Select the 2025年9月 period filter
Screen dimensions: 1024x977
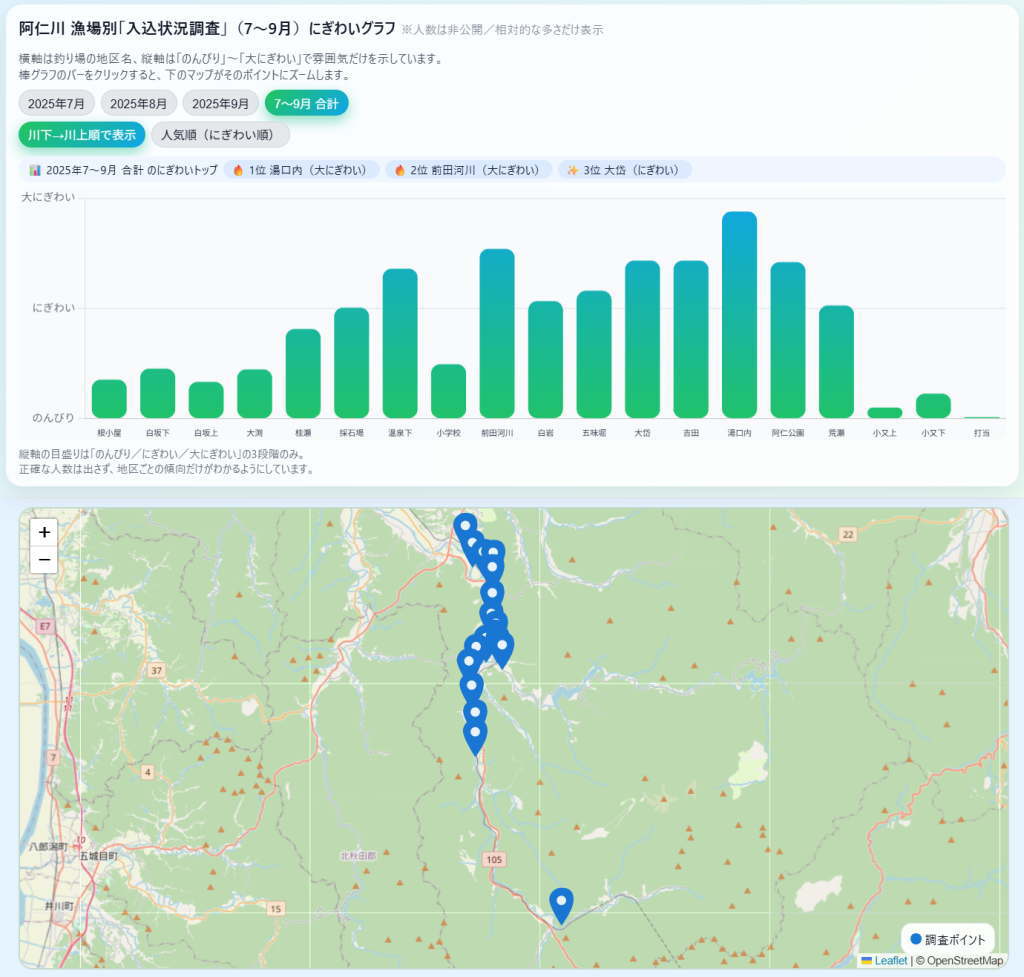click(x=221, y=103)
